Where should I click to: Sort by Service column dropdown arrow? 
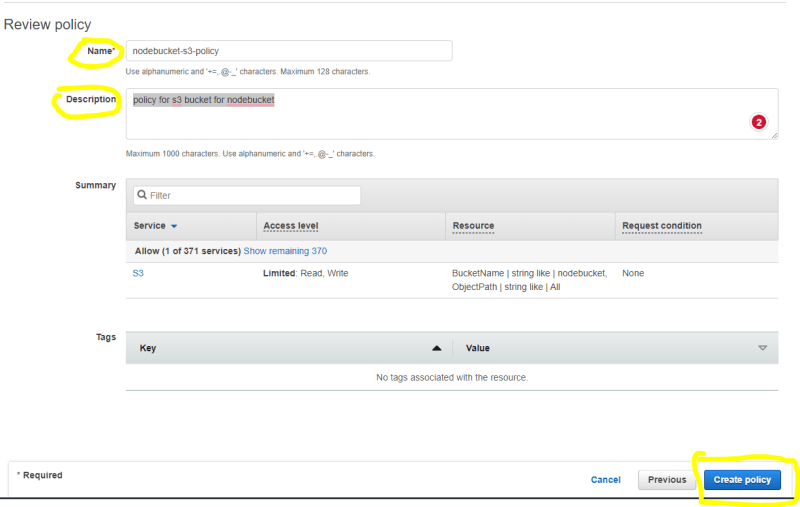(x=174, y=226)
